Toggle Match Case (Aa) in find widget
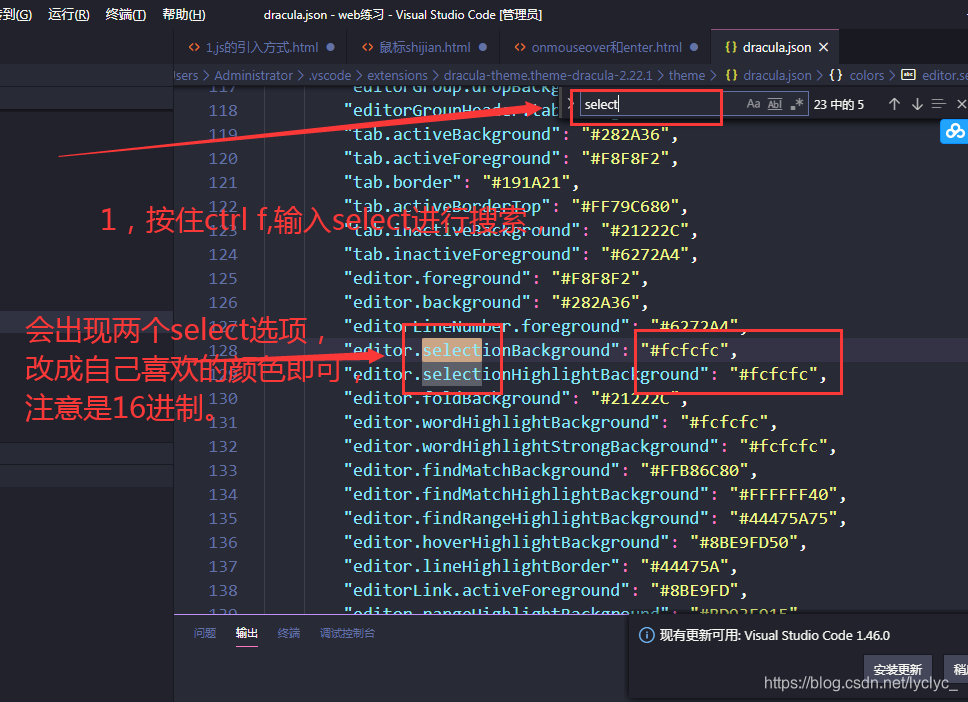Image resolution: width=968 pixels, height=702 pixels. (x=753, y=104)
